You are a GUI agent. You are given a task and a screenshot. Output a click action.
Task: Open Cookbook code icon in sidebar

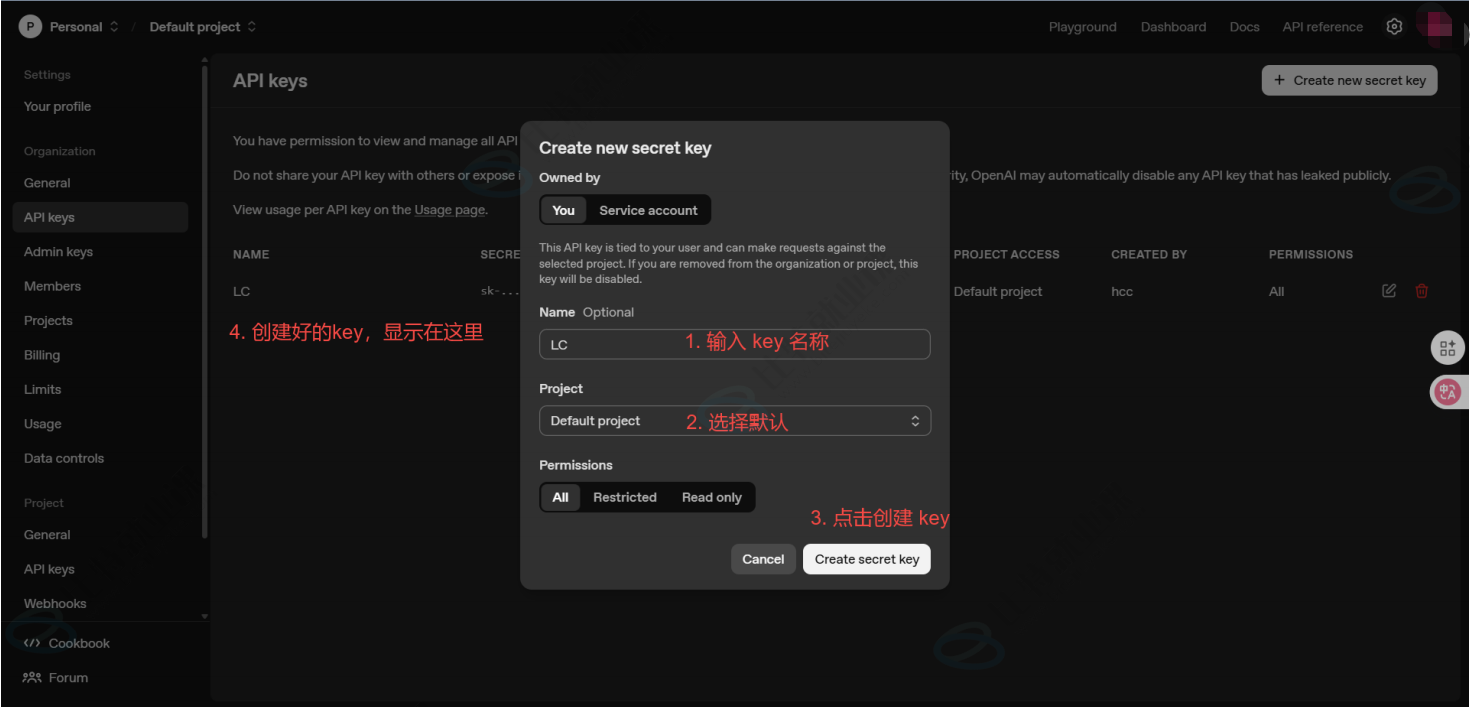click(32, 643)
